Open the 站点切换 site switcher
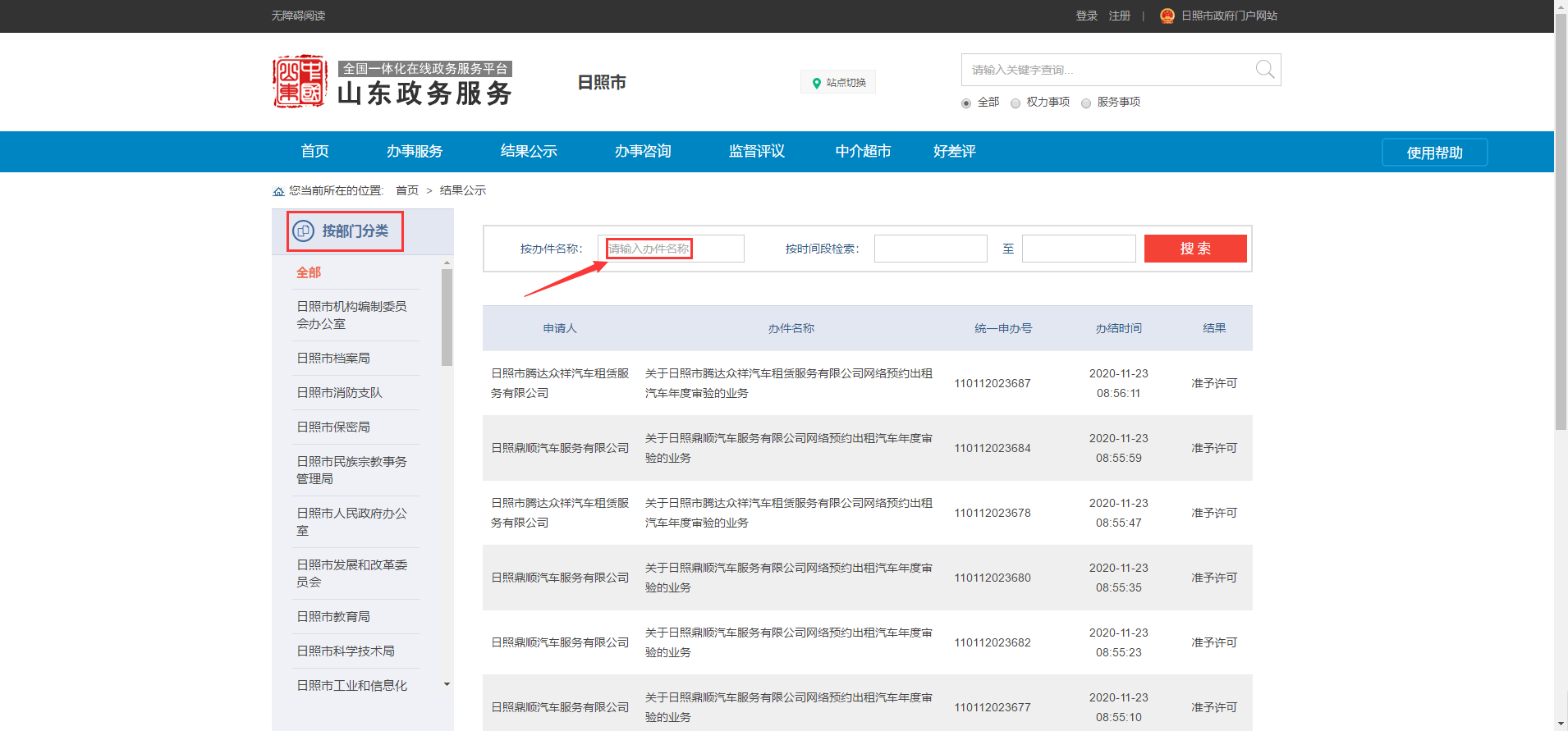This screenshot has height=731, width=1568. click(x=838, y=82)
